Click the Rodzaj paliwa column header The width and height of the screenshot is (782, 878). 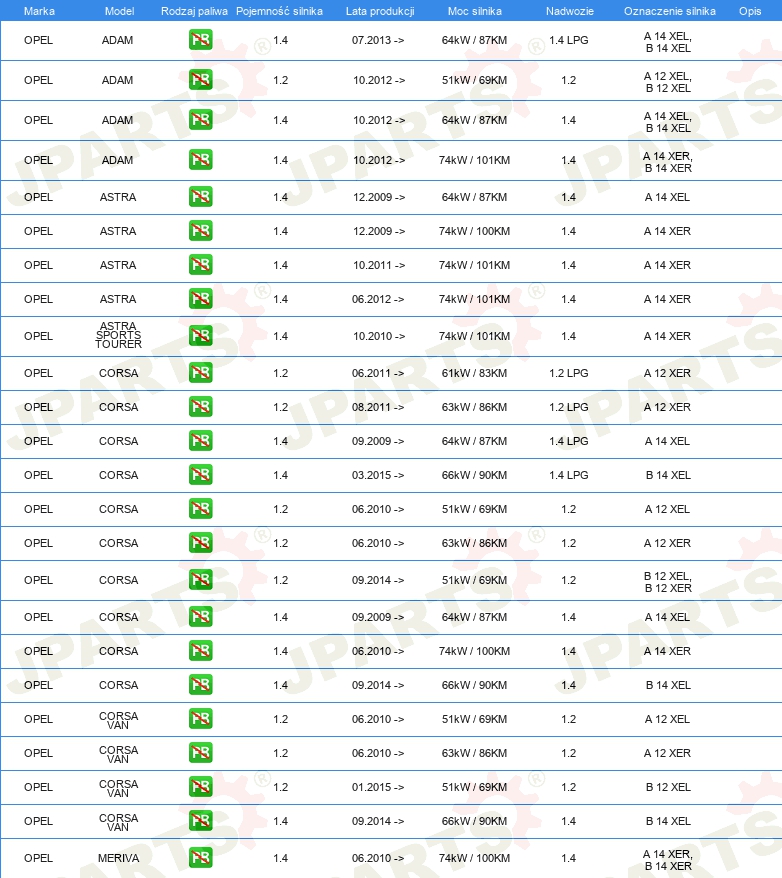[x=194, y=11]
